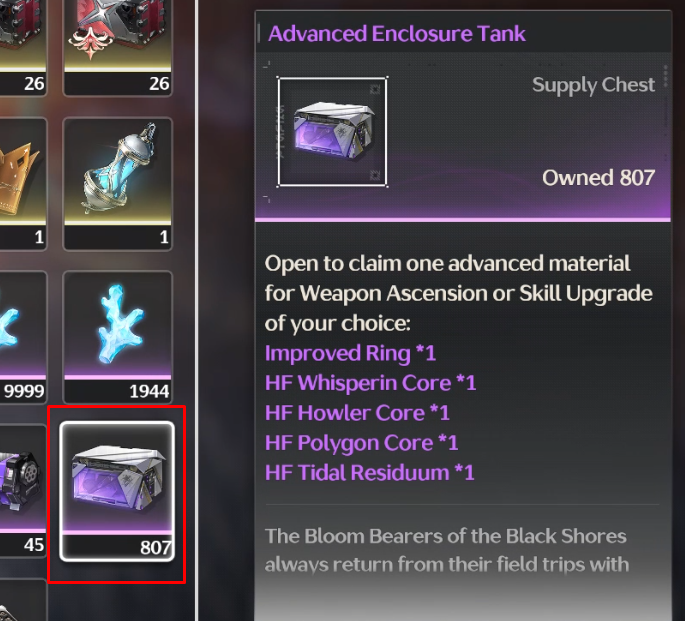Select the coral item showing 9999
The height and width of the screenshot is (621, 685).
23,337
